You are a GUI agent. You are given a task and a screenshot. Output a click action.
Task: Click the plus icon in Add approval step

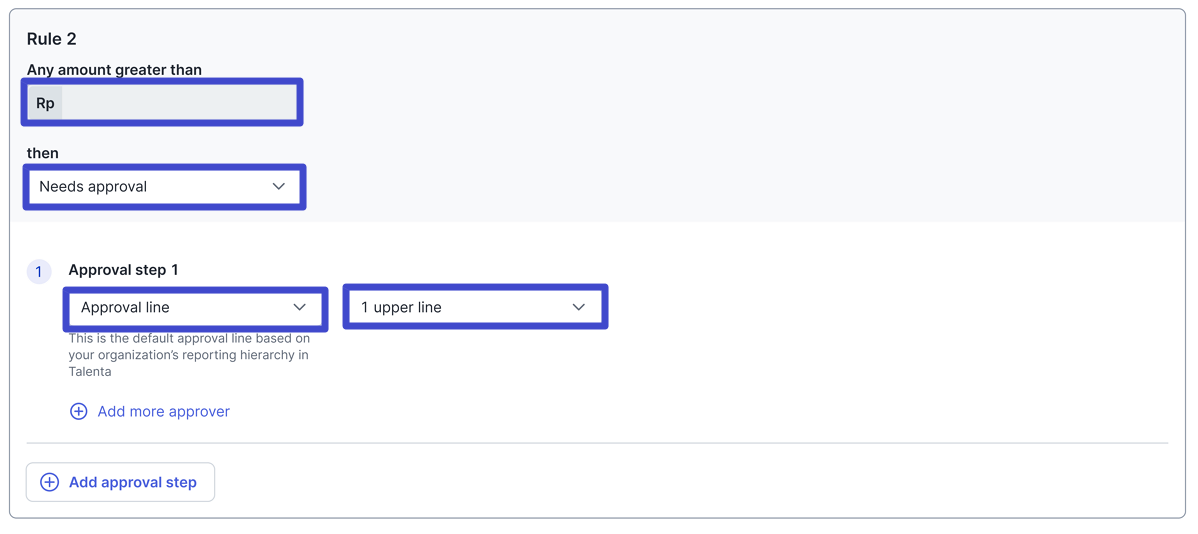49,482
